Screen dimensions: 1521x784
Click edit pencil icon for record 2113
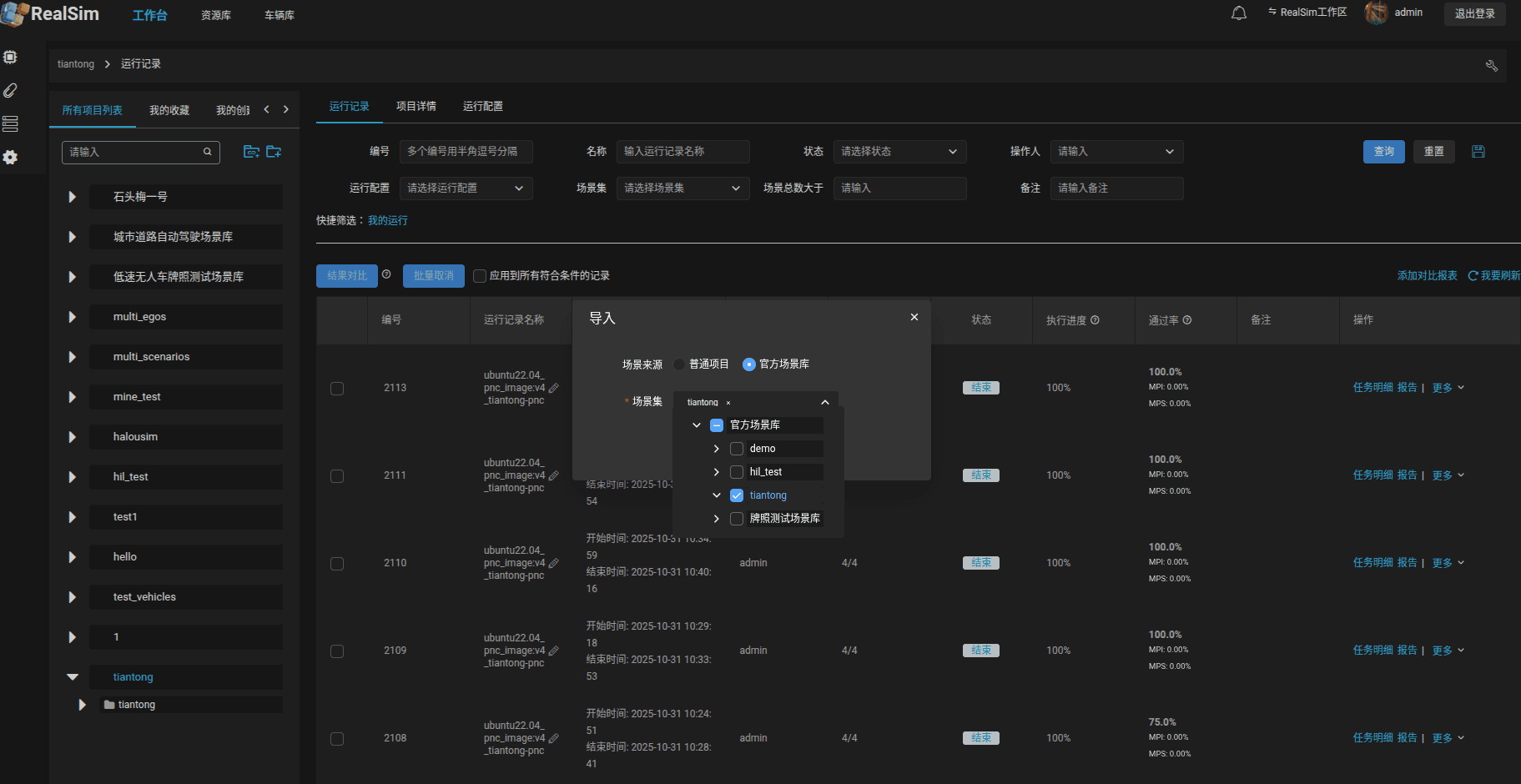click(x=554, y=388)
